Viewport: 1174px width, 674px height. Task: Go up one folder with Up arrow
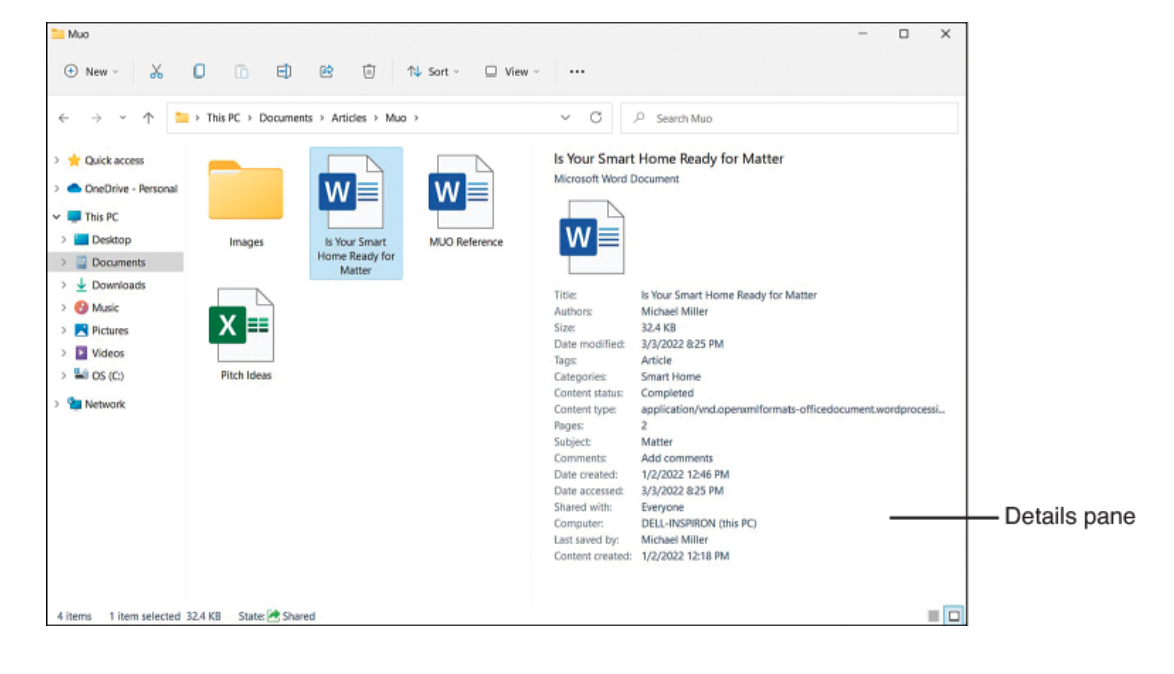pyautogui.click(x=148, y=118)
